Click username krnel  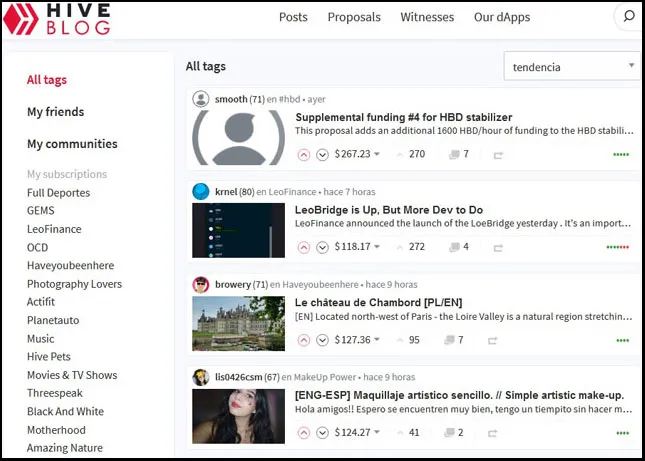coord(226,192)
